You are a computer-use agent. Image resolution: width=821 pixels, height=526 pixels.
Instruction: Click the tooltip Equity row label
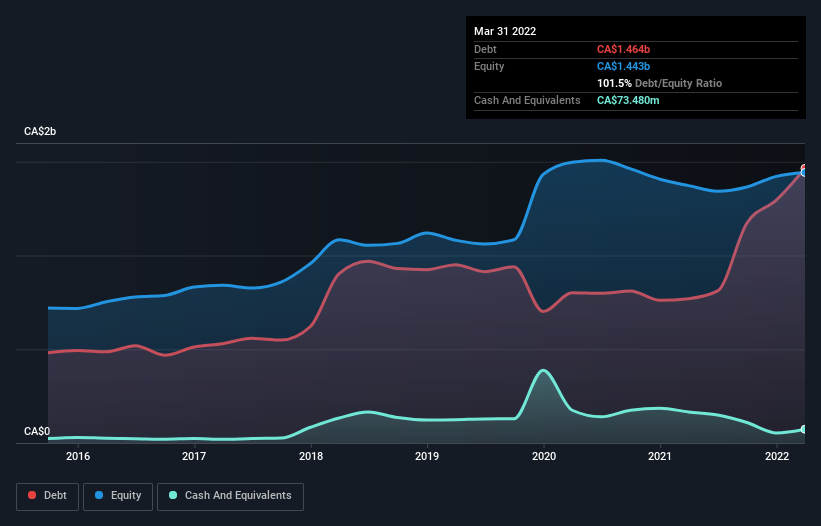pos(489,66)
